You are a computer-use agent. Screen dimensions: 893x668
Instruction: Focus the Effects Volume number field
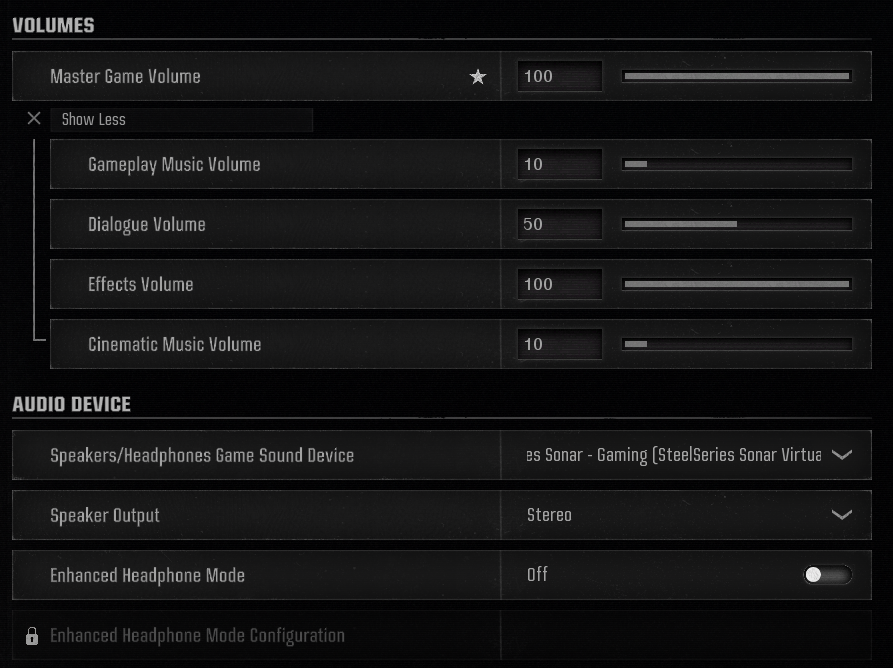coord(559,284)
